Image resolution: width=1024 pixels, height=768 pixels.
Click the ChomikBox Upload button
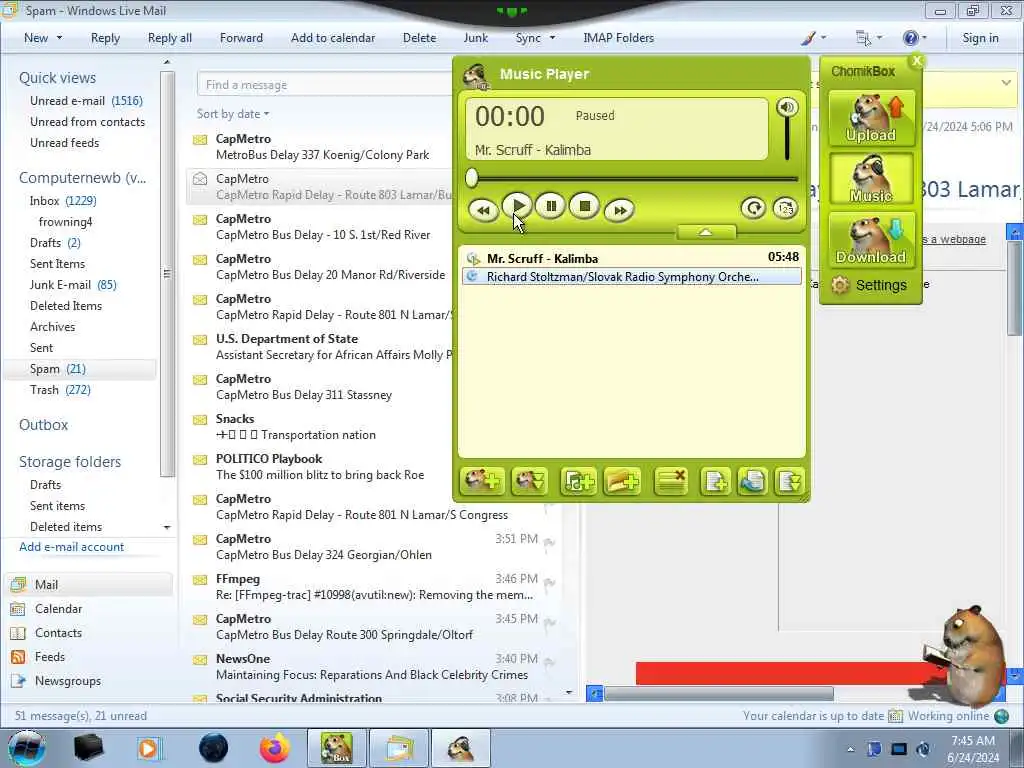(x=871, y=118)
